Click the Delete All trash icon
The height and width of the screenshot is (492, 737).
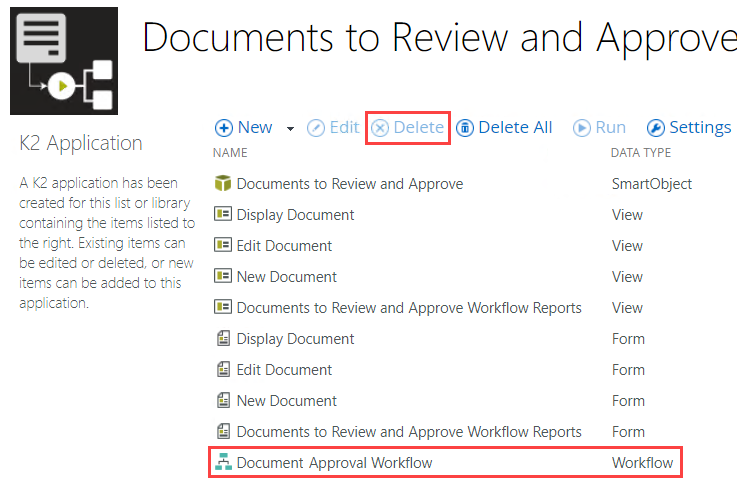click(x=465, y=128)
